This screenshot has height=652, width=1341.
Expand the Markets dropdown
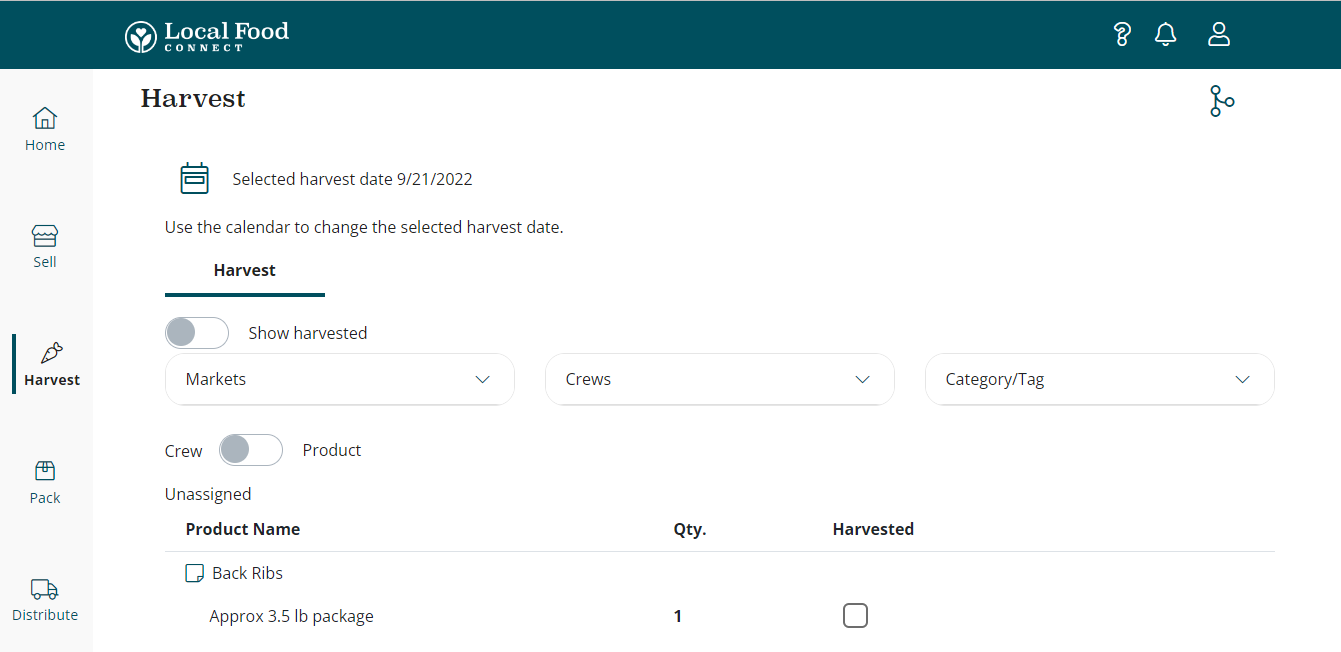click(339, 380)
